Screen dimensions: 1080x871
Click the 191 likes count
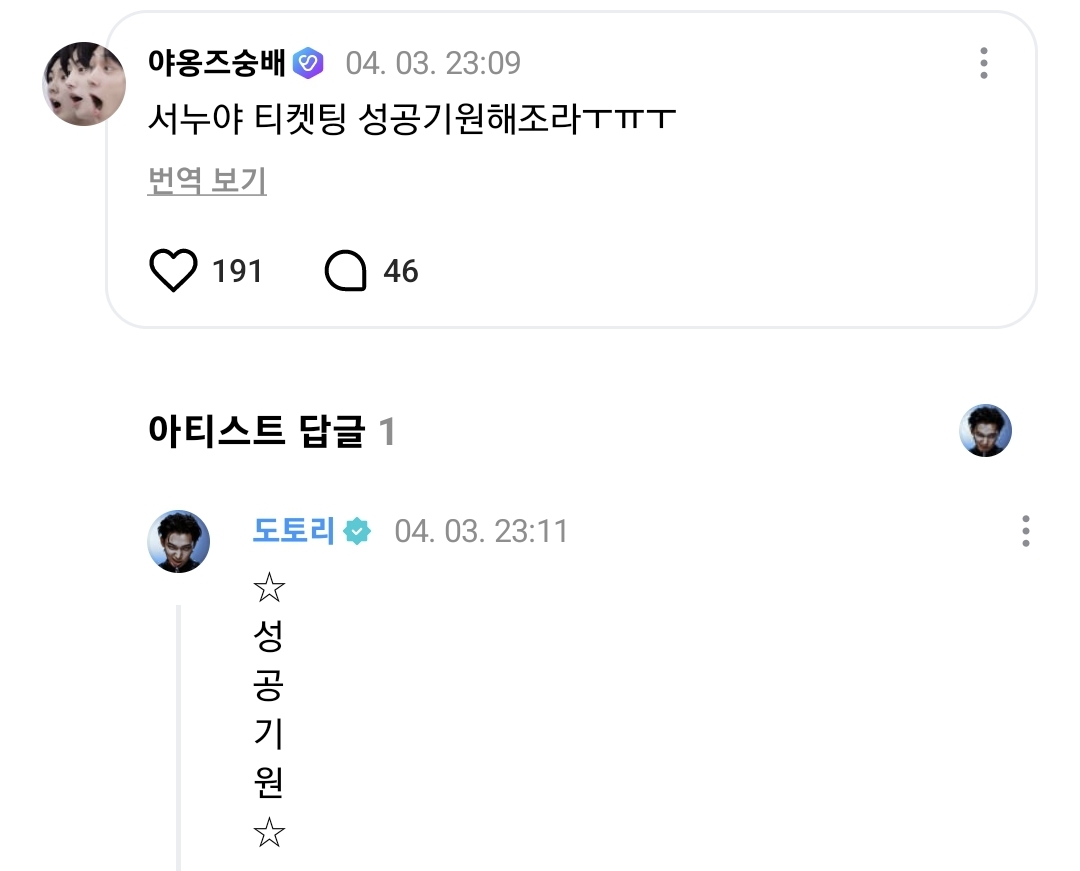(x=237, y=271)
